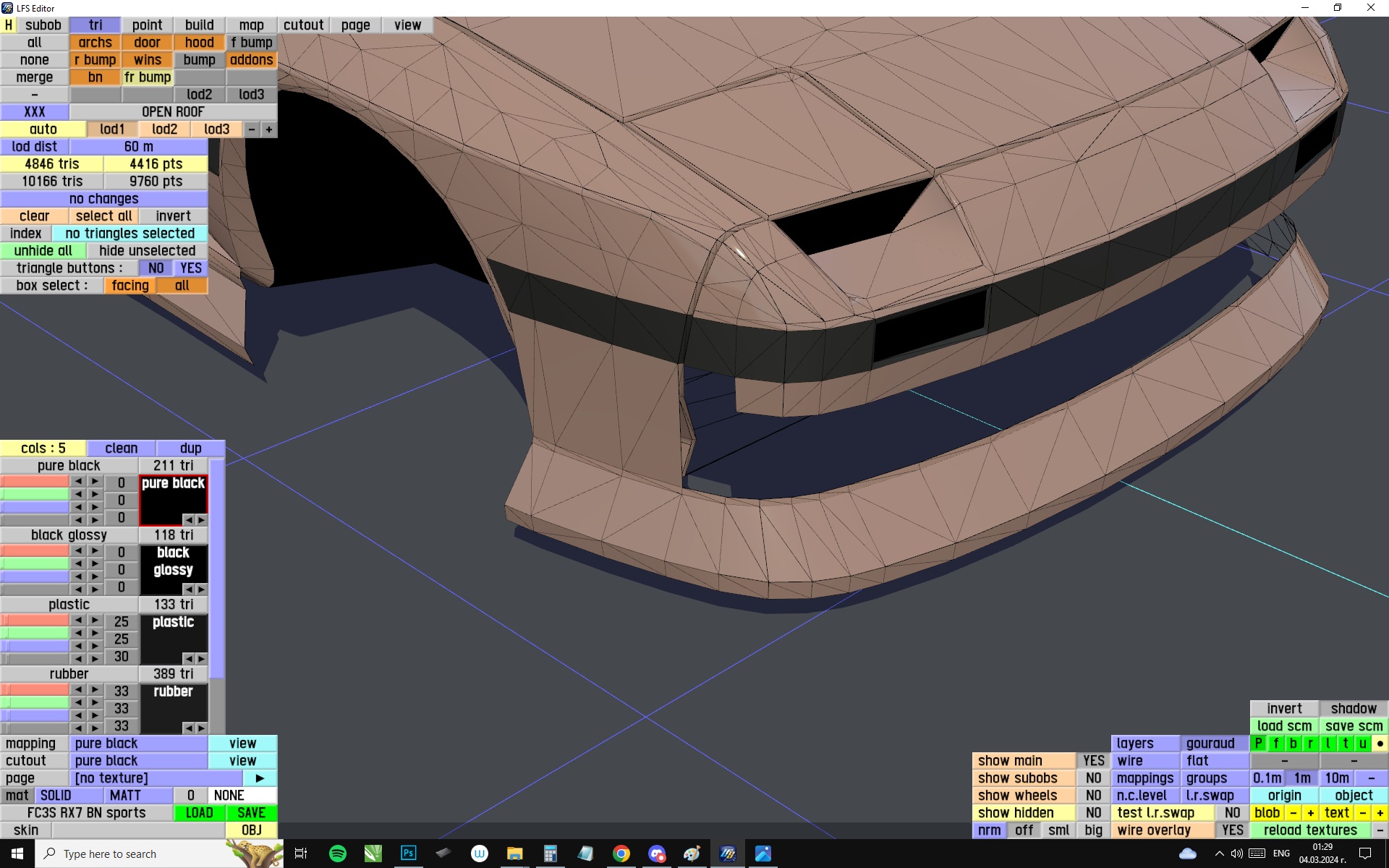Click the page texture arrow button
The height and width of the screenshot is (868, 1389).
click(x=260, y=778)
